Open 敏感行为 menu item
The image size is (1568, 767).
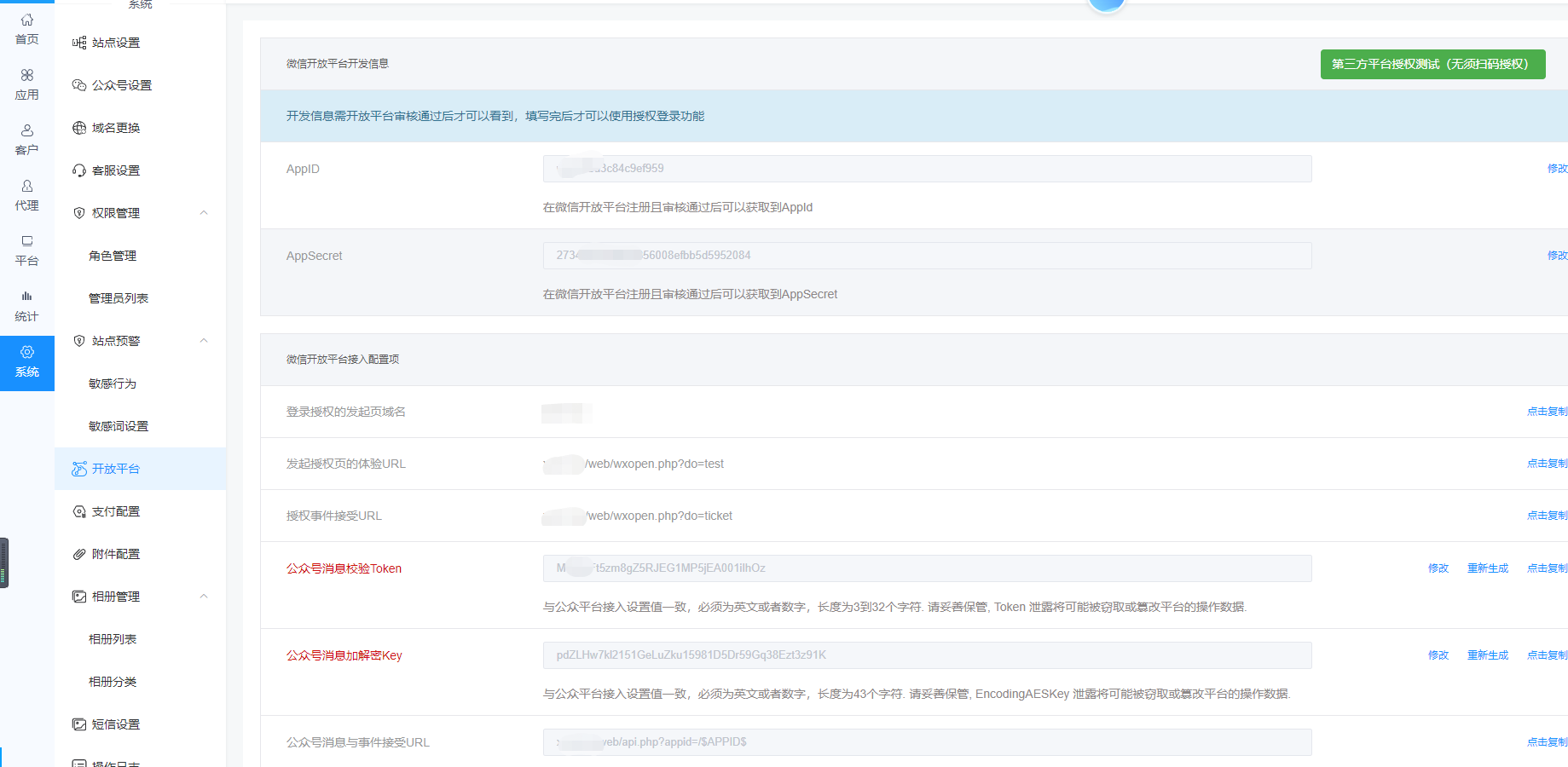pyautogui.click(x=113, y=383)
